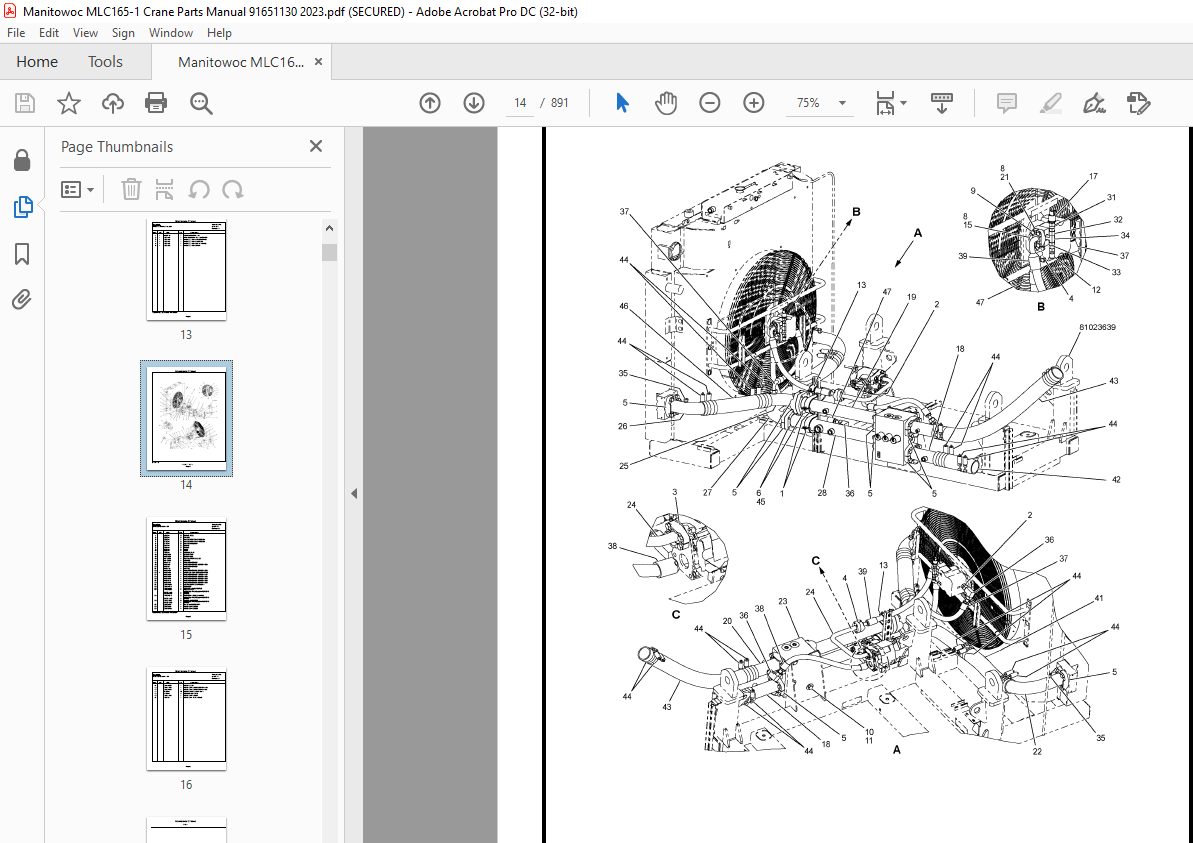The height and width of the screenshot is (843, 1193).
Task: Select the highlight text pen tool
Action: (1051, 103)
